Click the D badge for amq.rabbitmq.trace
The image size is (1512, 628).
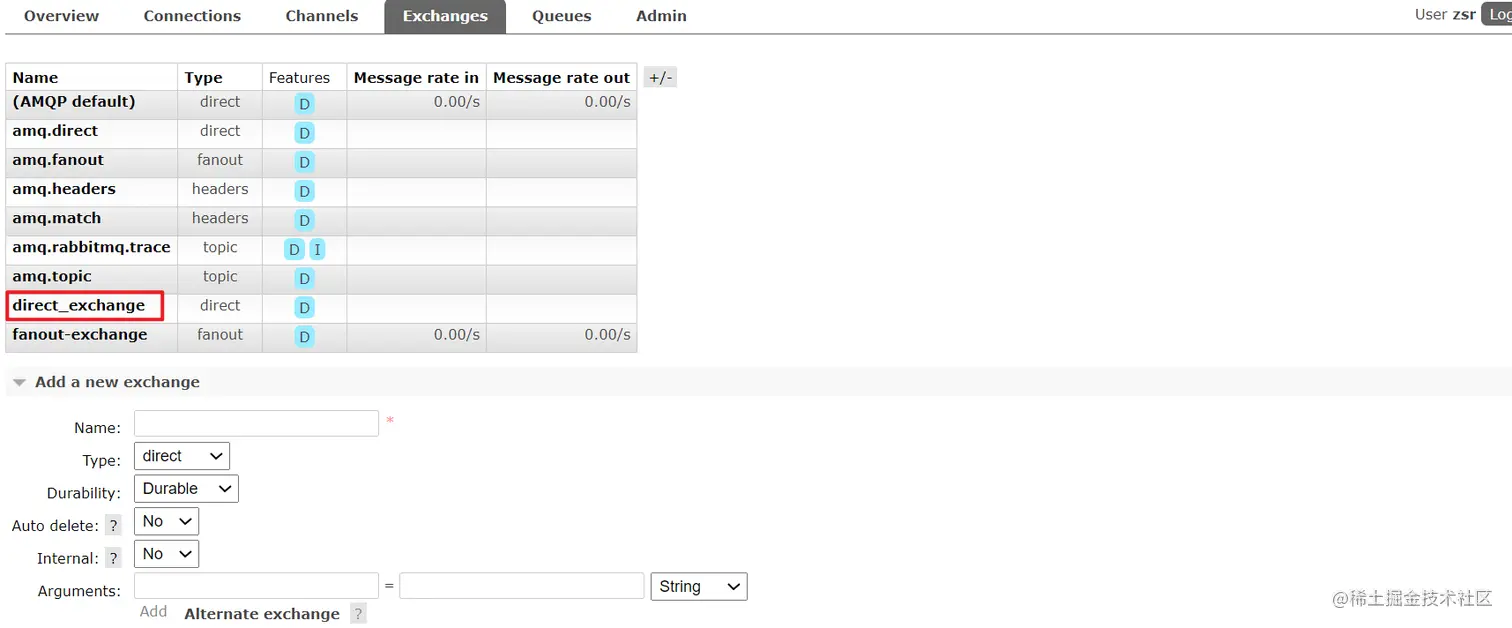point(294,249)
